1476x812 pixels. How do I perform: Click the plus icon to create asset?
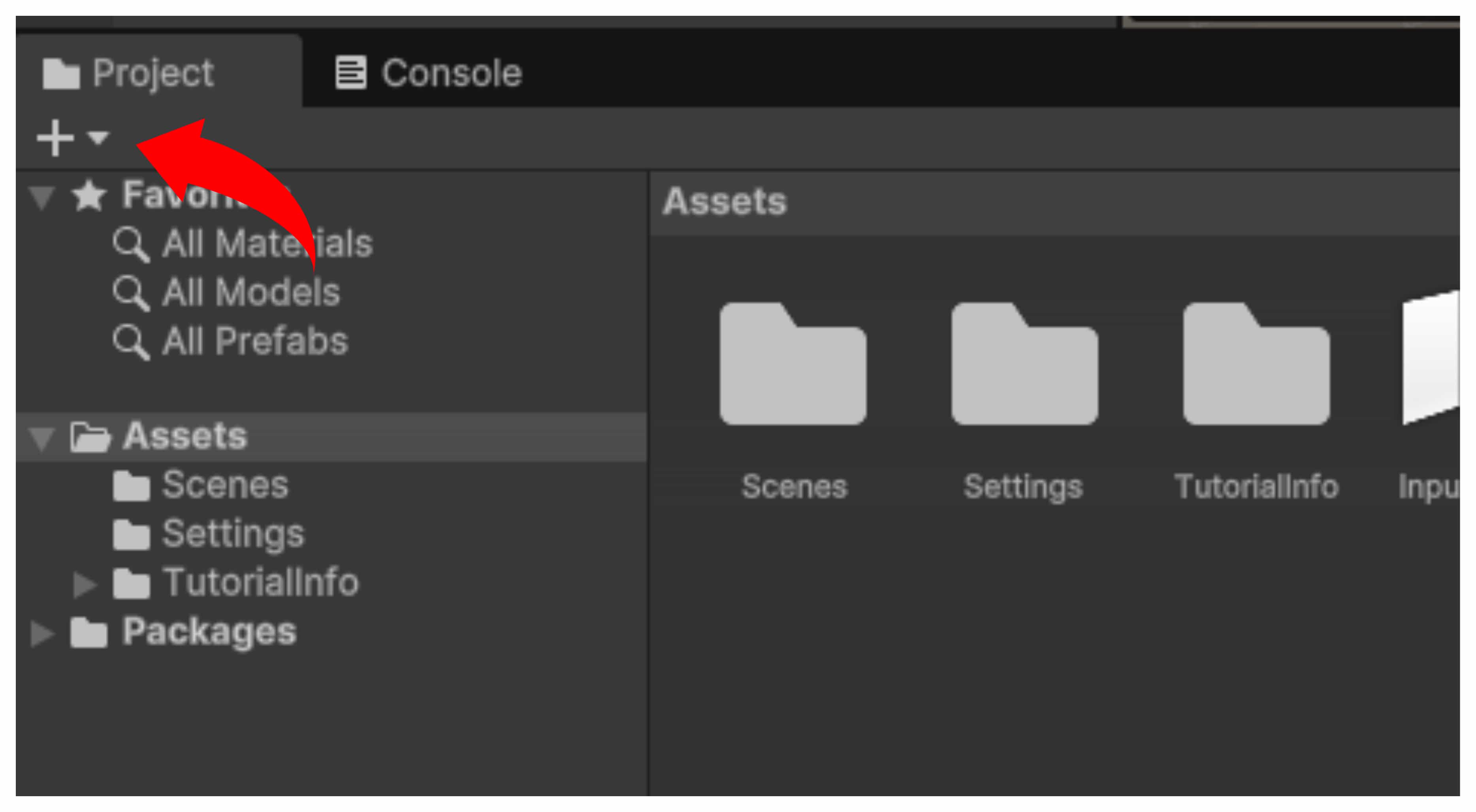[x=55, y=138]
